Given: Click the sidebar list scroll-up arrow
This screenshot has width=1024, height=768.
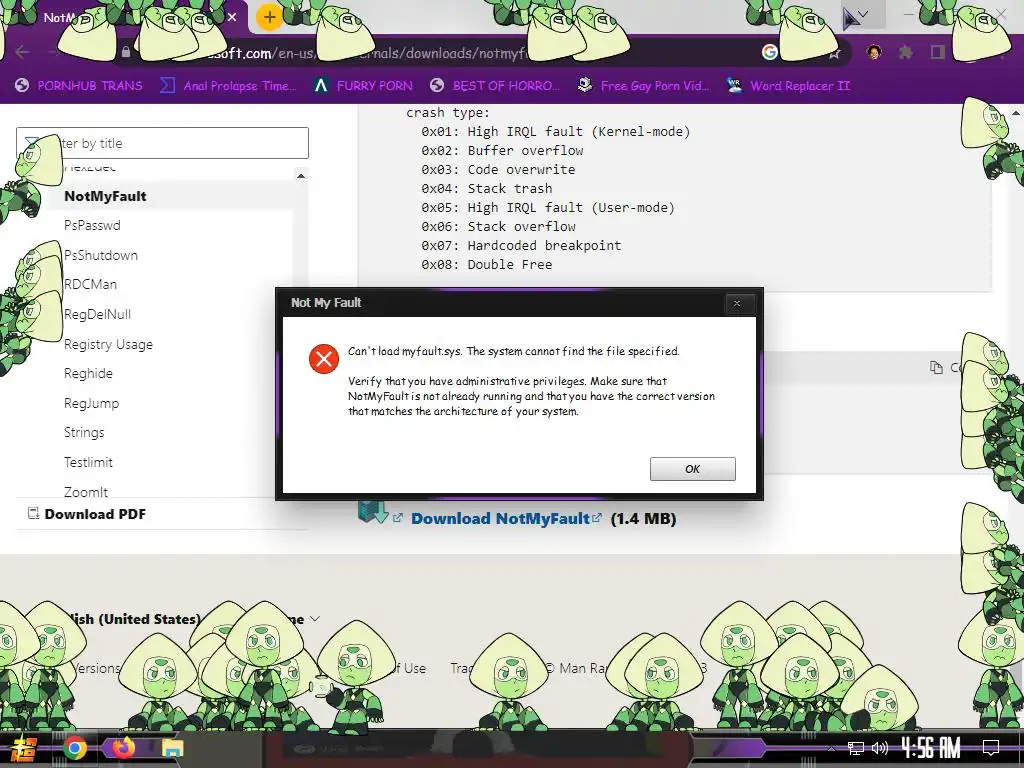Looking at the screenshot, I should 300,176.
